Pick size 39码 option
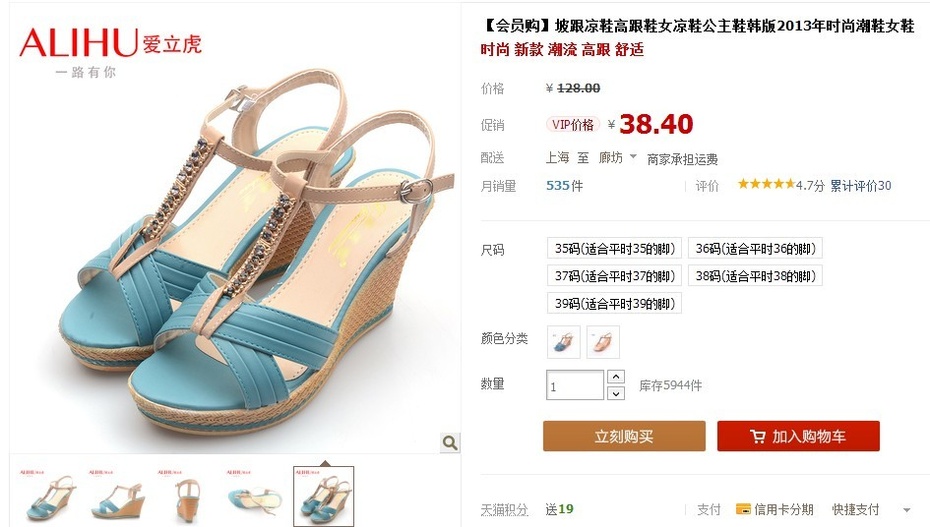This screenshot has height=527, width=930. [x=614, y=304]
